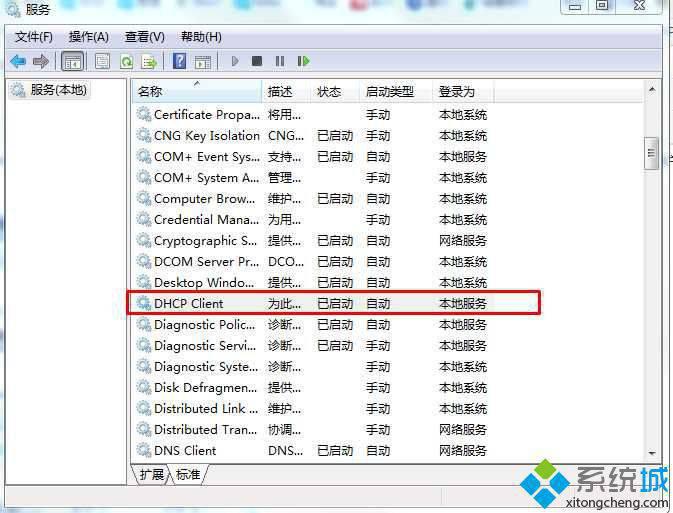Click the gear icon of Cryptographic S...
The image size is (673, 513).
(143, 240)
